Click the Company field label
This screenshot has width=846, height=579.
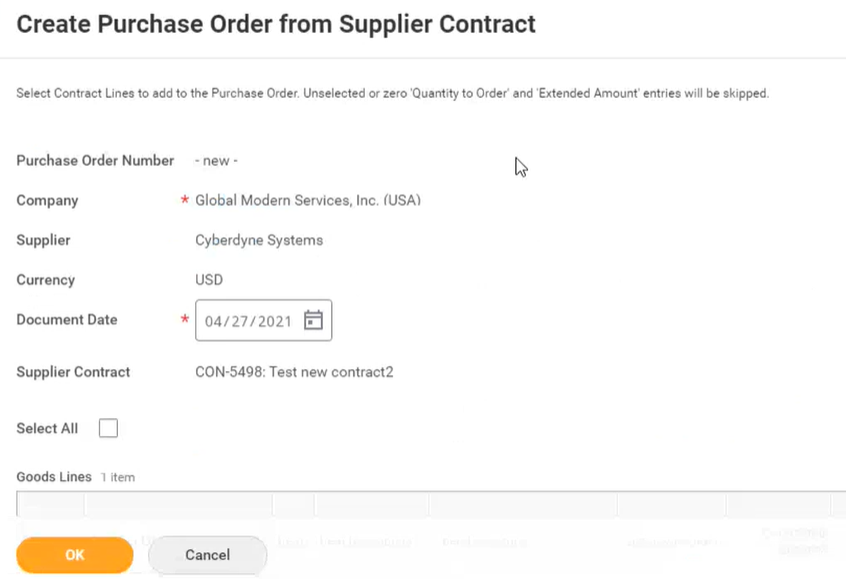[47, 200]
